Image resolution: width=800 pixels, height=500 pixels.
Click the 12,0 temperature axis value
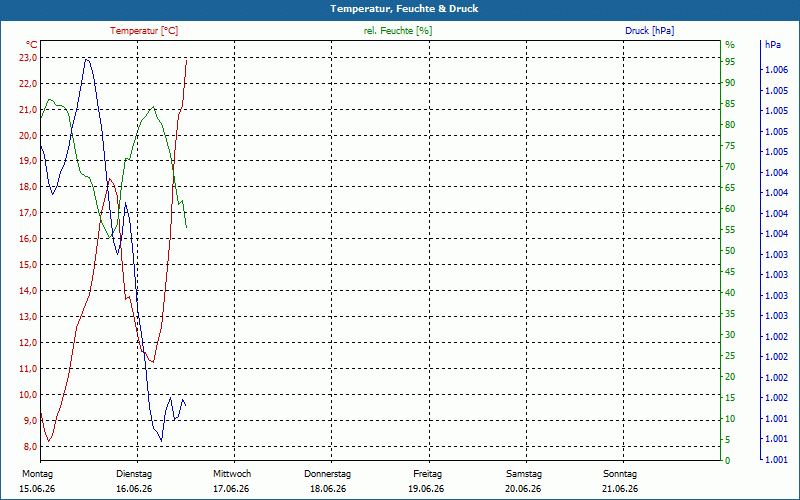click(28, 343)
